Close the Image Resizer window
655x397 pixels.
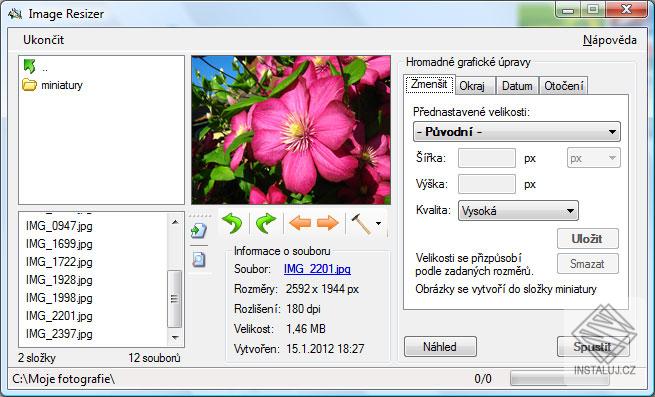coord(626,9)
